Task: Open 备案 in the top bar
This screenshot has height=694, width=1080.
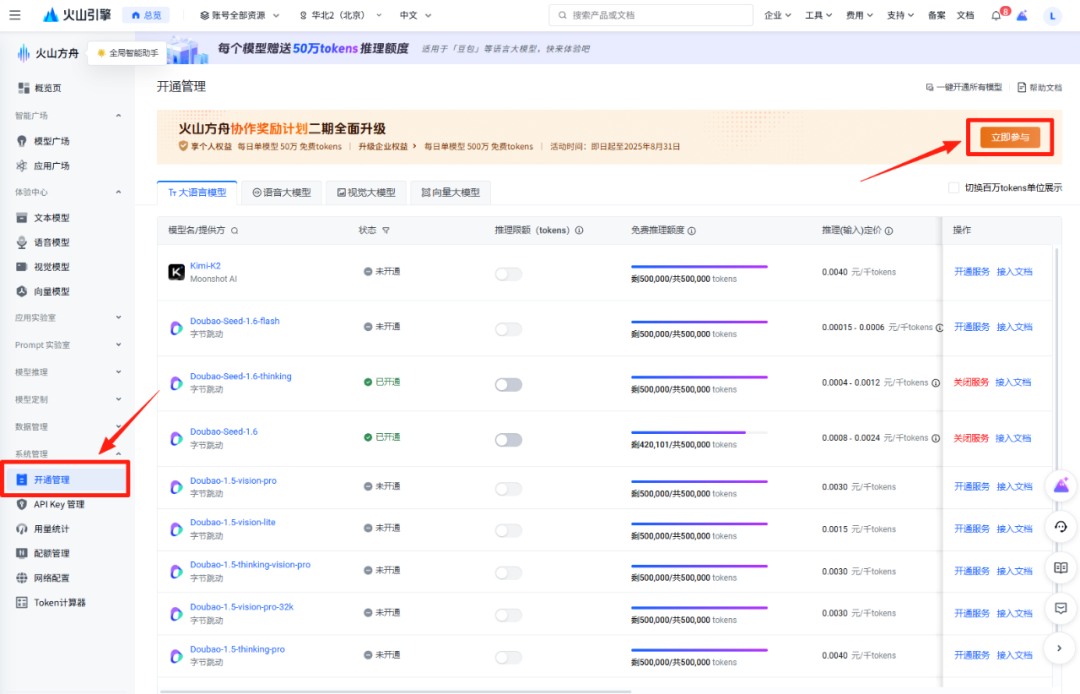Action: tap(936, 15)
